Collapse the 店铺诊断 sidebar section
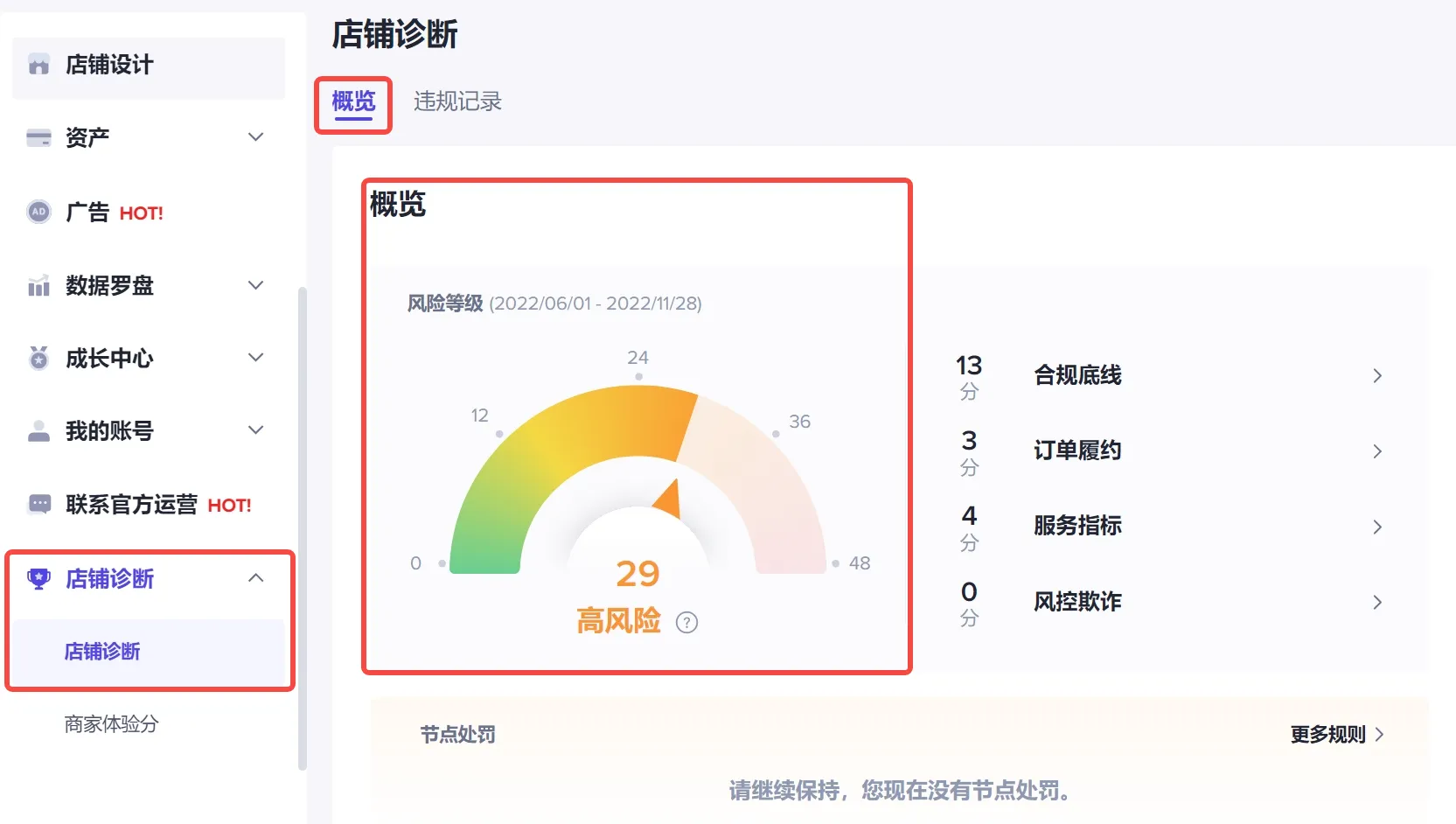The image size is (1456, 824). [256, 578]
